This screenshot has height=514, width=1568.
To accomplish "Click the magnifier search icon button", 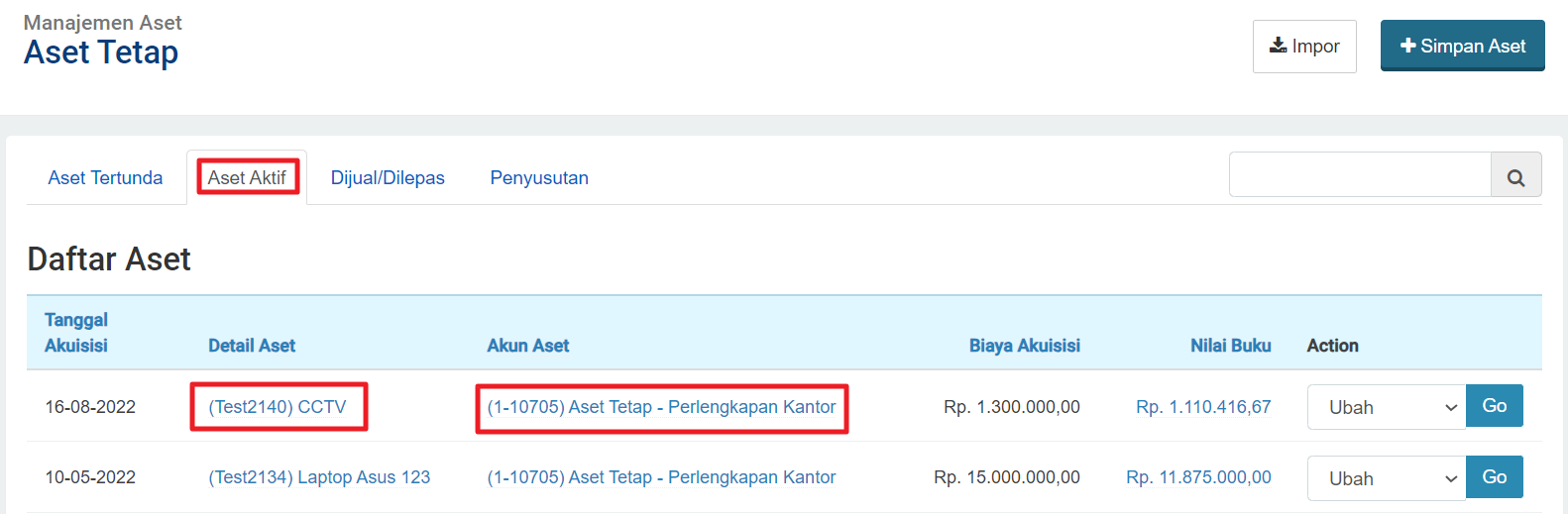I will coord(1515,175).
